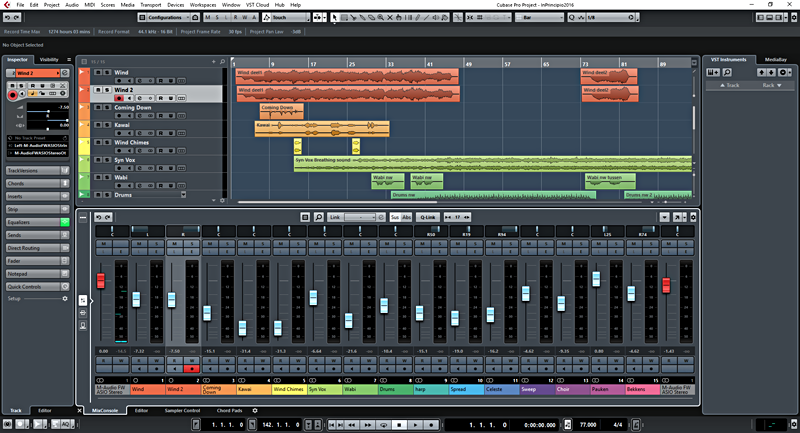Click bar 49 on the timeline ruler
Image resolution: width=800 pixels, height=433 pixels.
[466, 64]
